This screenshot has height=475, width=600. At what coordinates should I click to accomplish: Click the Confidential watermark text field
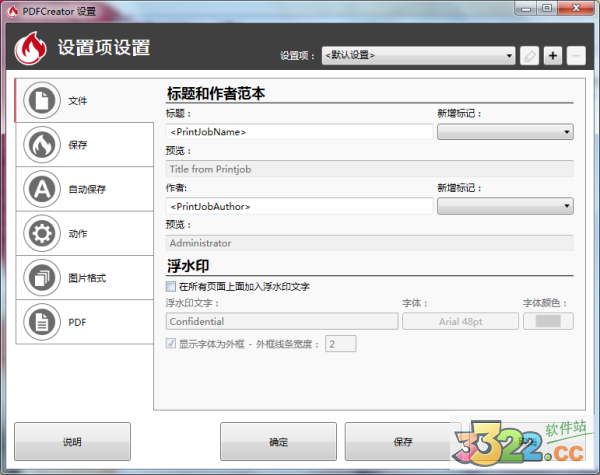point(282,322)
